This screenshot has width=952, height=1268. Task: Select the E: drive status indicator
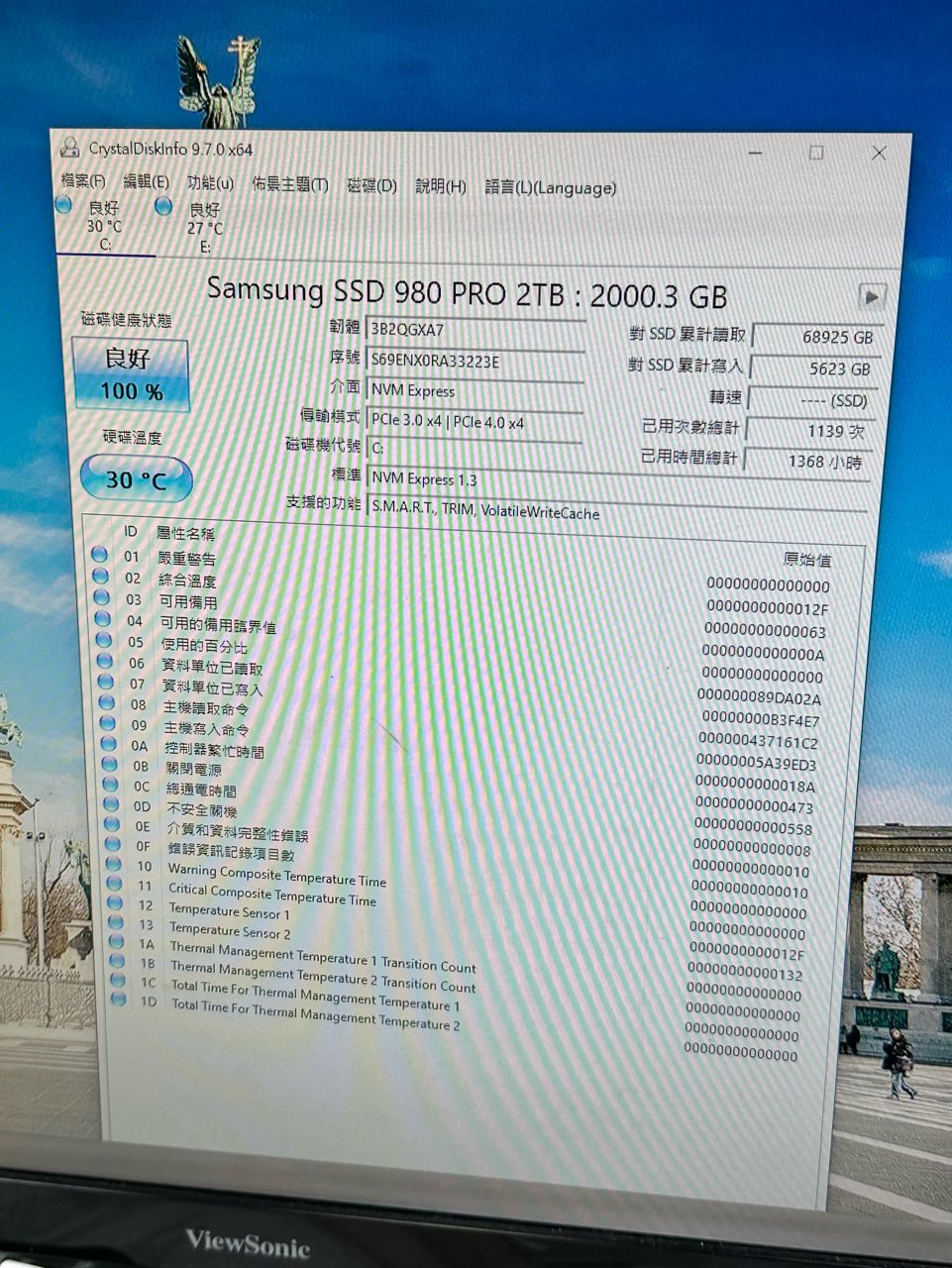click(164, 207)
